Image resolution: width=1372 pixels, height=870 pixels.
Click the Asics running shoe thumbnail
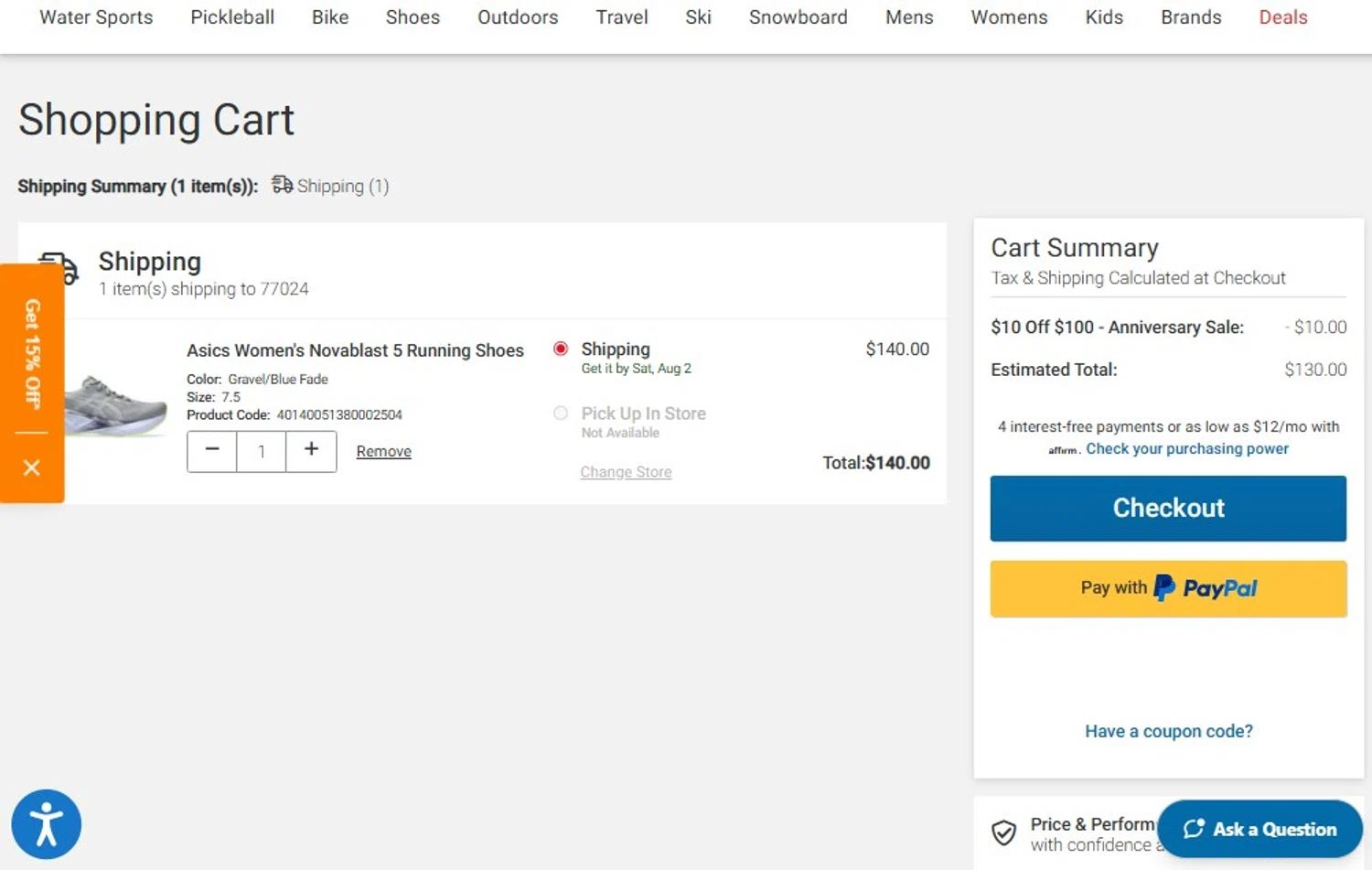coord(115,405)
